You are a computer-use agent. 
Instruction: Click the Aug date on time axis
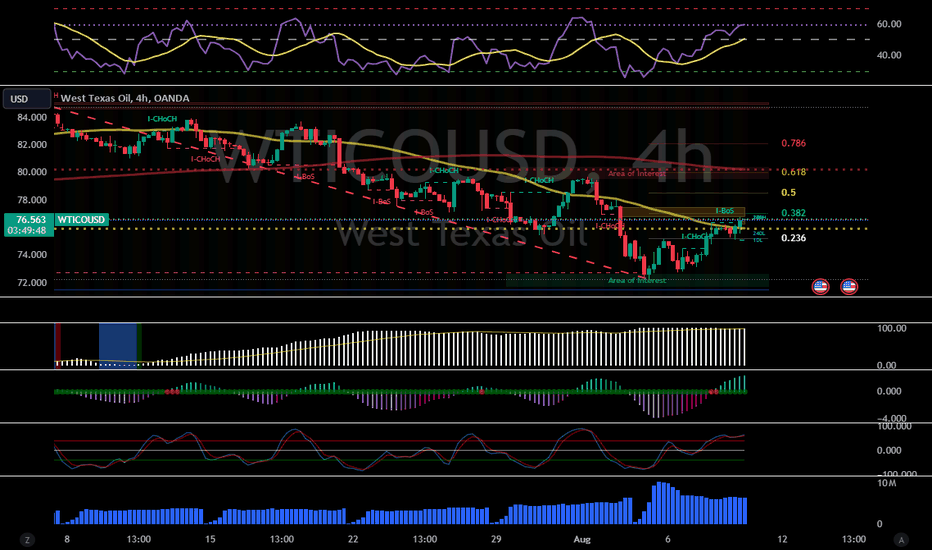click(x=582, y=539)
